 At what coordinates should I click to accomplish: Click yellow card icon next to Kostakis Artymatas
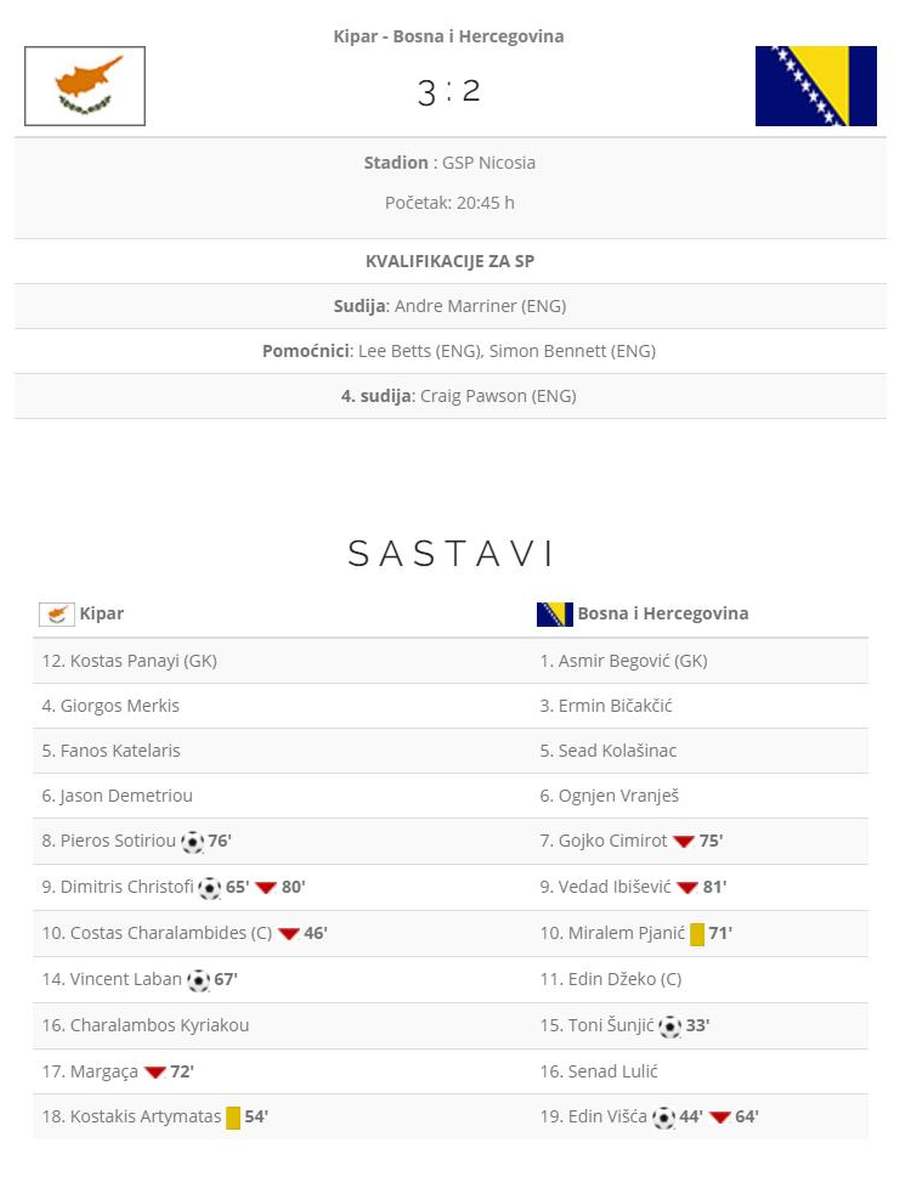click(233, 1118)
